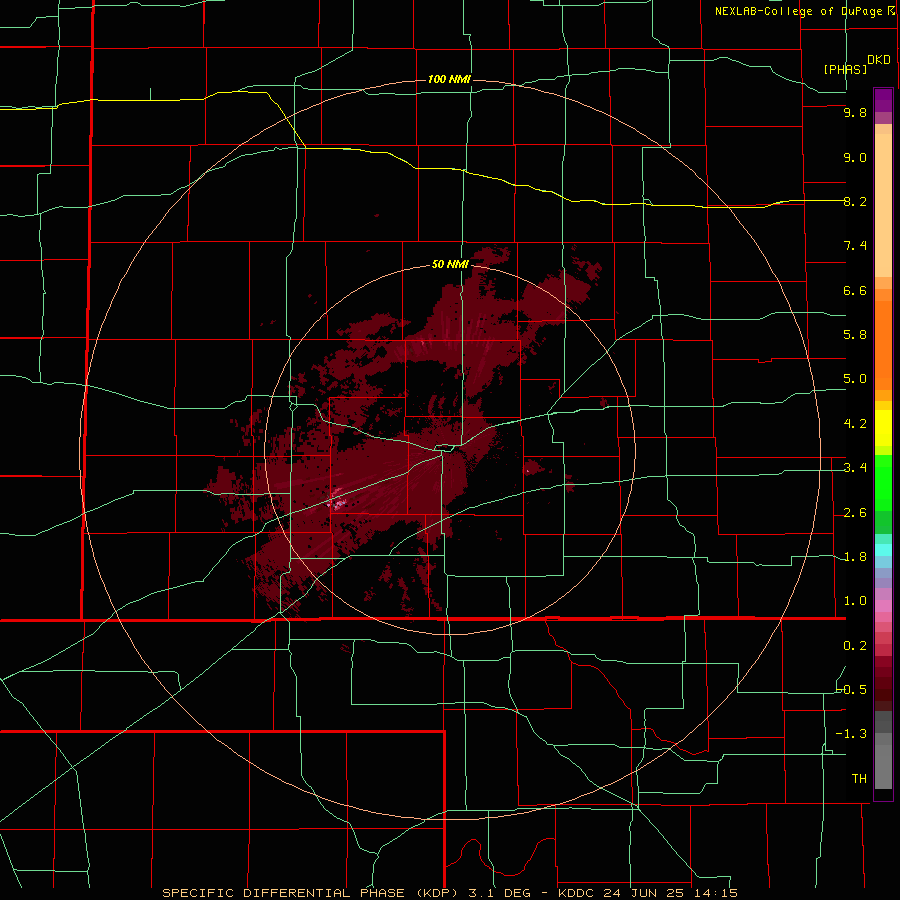Click the product title text at the bottom
The height and width of the screenshot is (900, 900).
tap(449, 893)
